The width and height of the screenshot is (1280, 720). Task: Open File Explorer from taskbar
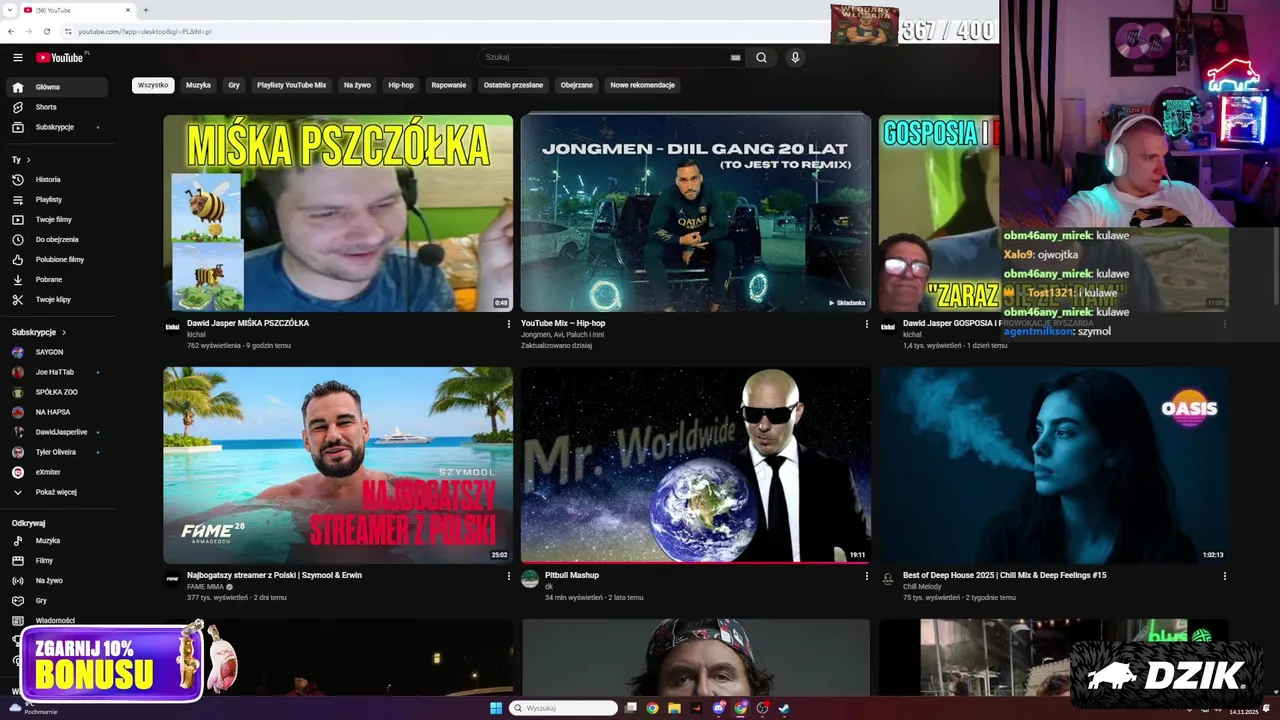674,708
